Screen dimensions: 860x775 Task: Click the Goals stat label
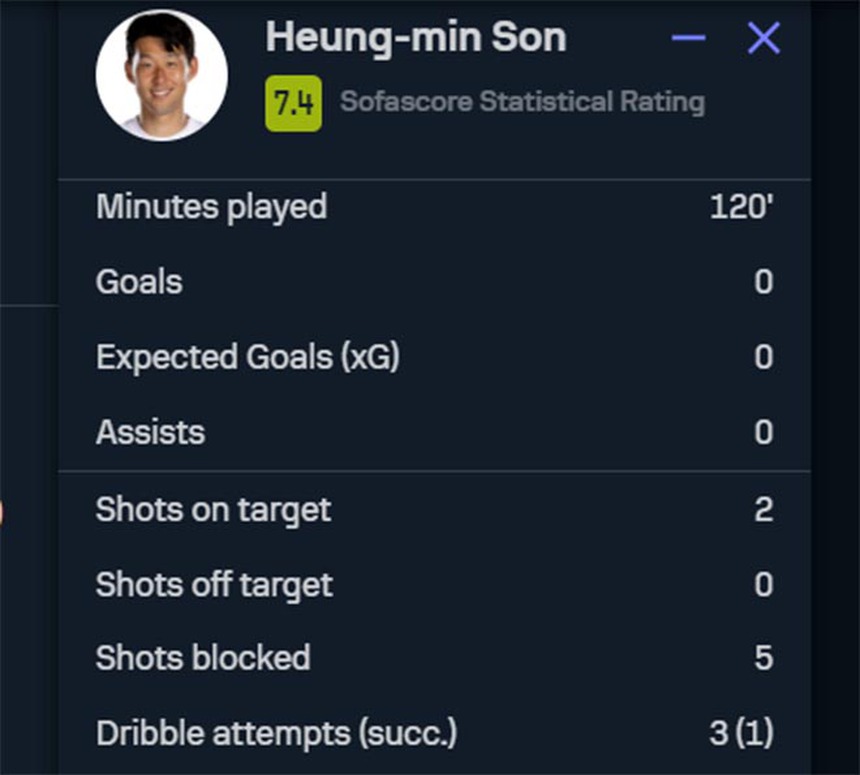[137, 282]
